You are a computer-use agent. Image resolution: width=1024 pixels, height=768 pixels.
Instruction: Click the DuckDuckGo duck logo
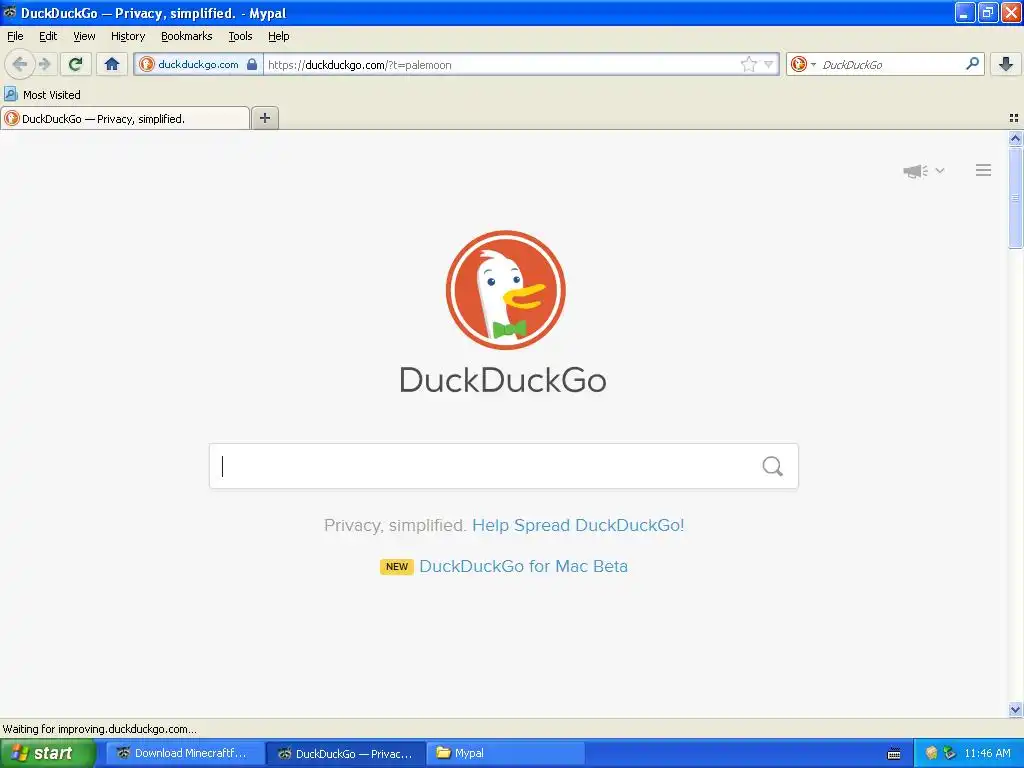click(505, 290)
